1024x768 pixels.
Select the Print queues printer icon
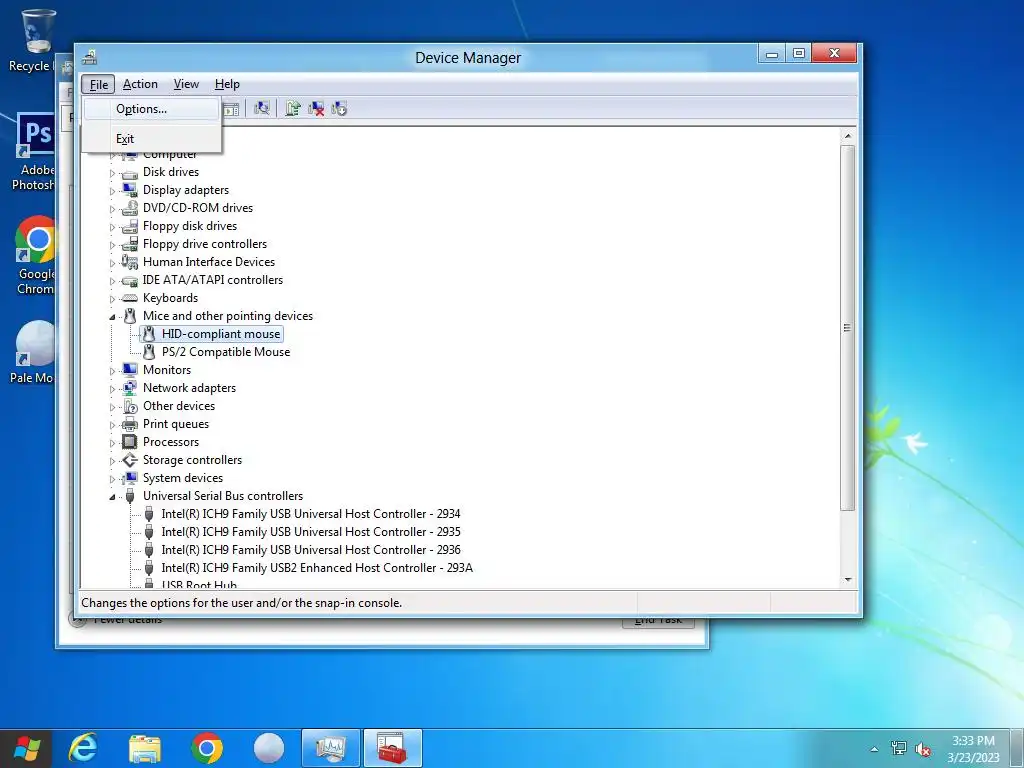pos(130,424)
